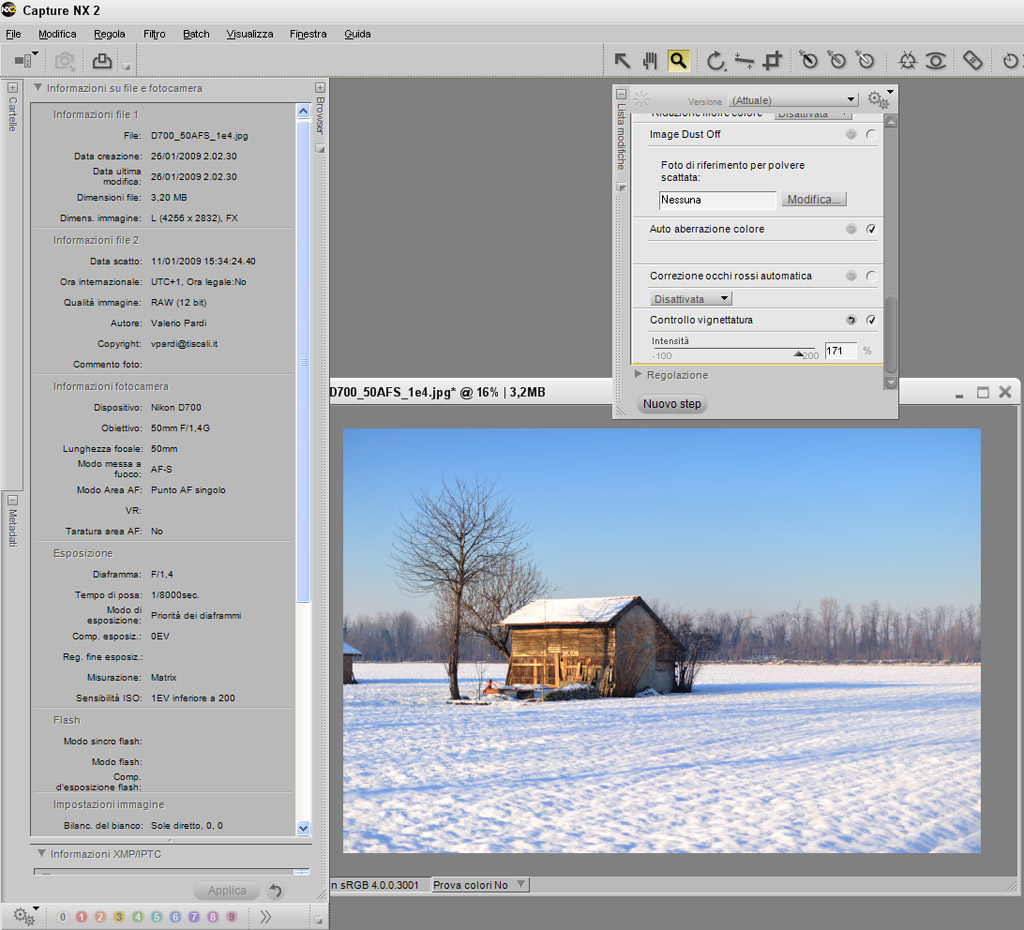1024x930 pixels.
Task: Click the vignette Intensità slider handle
Action: pos(799,354)
